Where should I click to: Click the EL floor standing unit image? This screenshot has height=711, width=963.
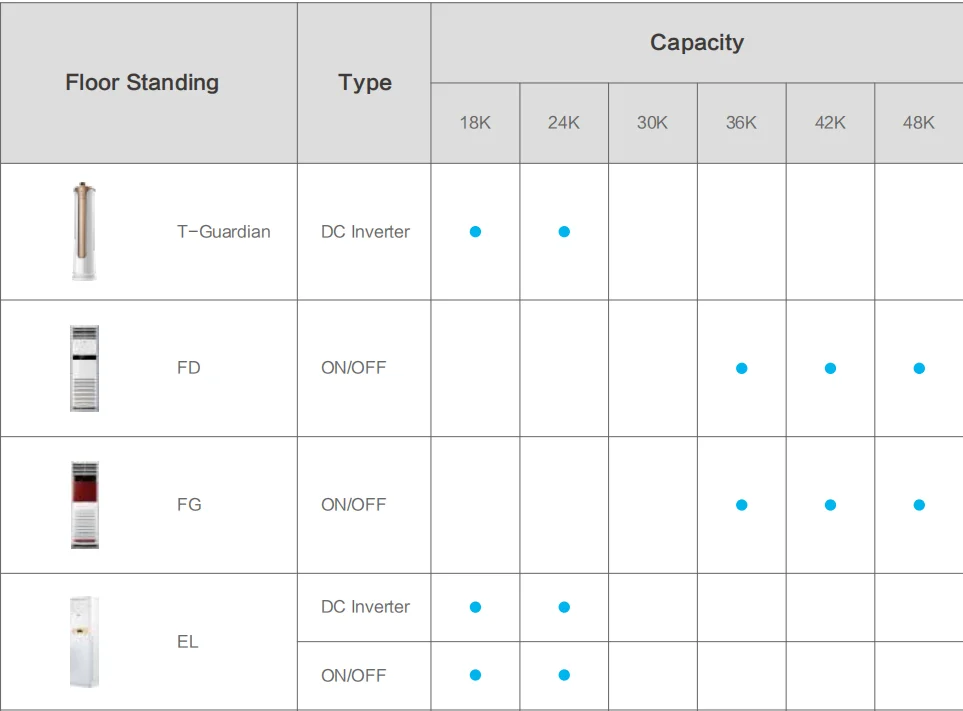pos(85,641)
